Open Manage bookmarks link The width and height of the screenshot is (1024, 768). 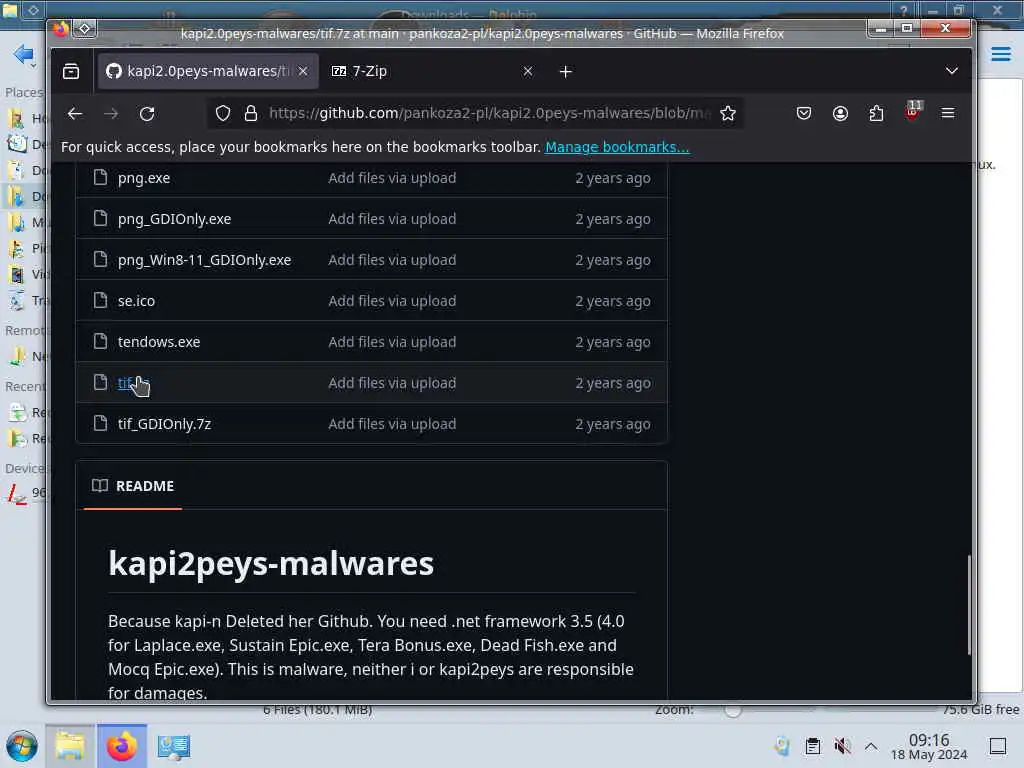click(x=617, y=147)
